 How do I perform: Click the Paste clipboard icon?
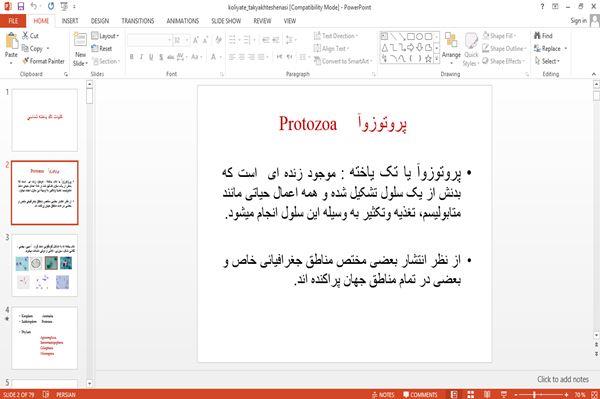(11, 41)
